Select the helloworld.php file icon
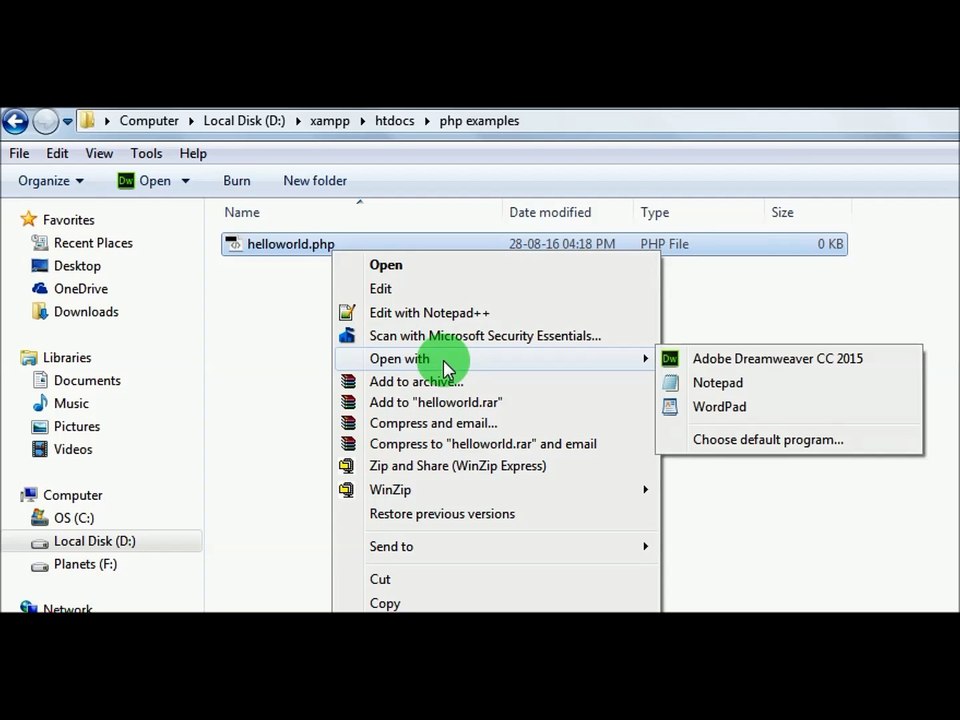This screenshot has height=720, width=960. 233,244
